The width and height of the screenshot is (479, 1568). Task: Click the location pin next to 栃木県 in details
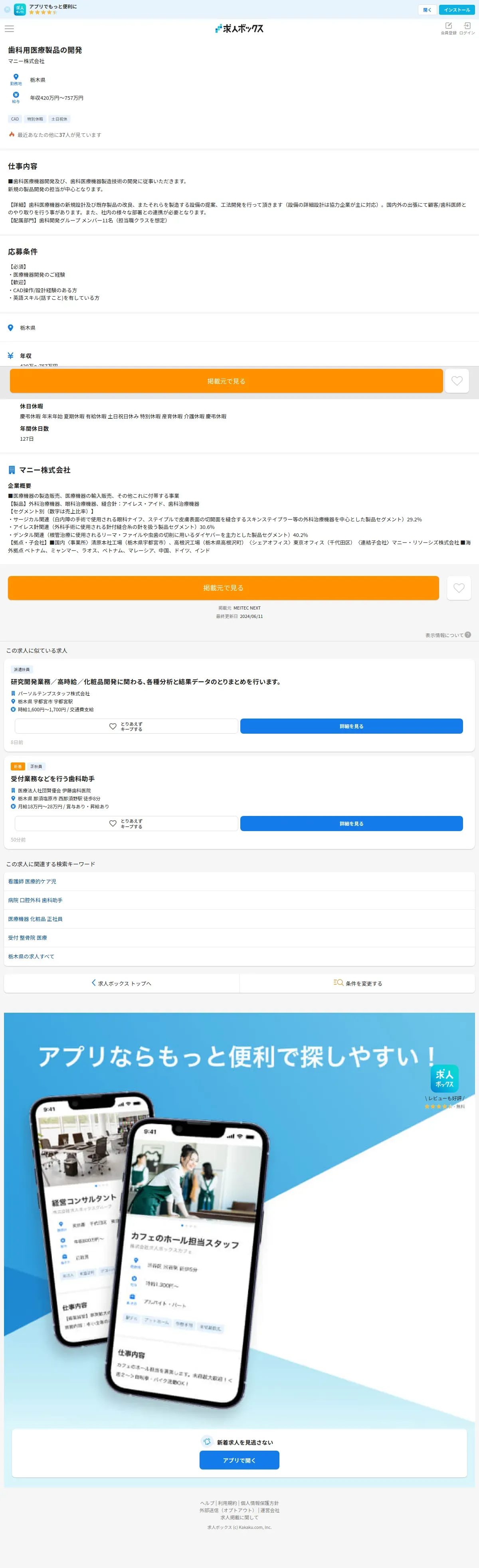point(10,327)
